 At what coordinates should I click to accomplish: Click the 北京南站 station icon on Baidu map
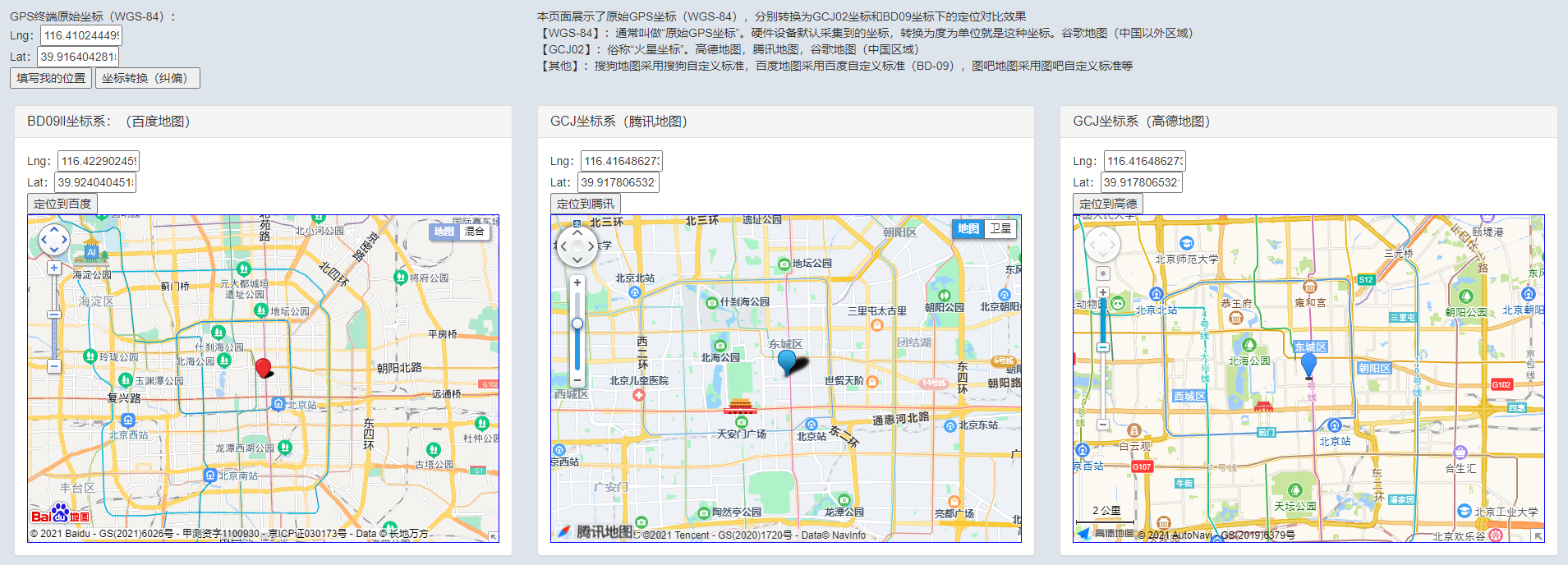tap(209, 475)
